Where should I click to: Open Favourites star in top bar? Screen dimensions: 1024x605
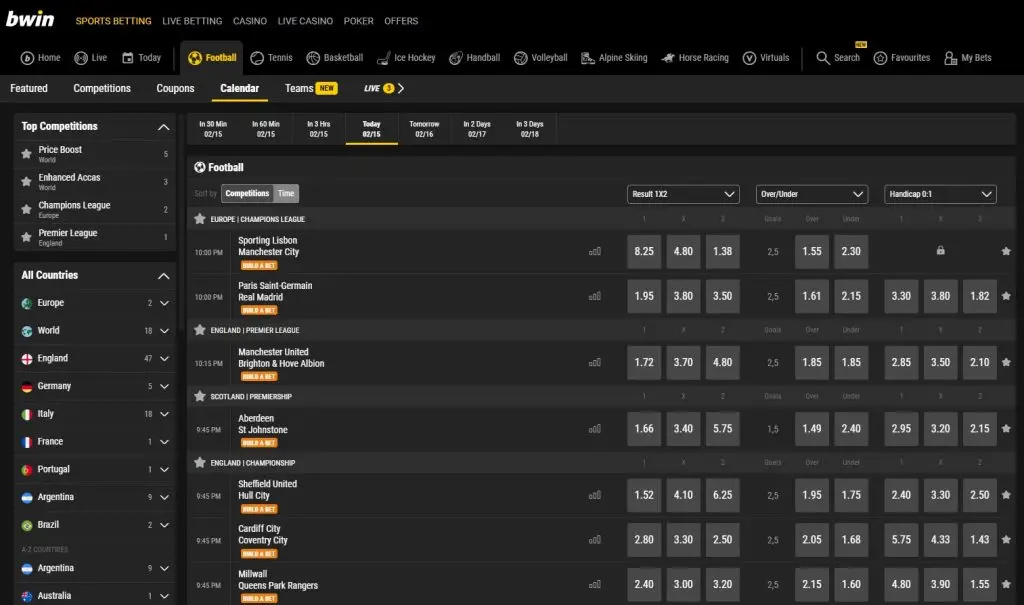tap(880, 58)
